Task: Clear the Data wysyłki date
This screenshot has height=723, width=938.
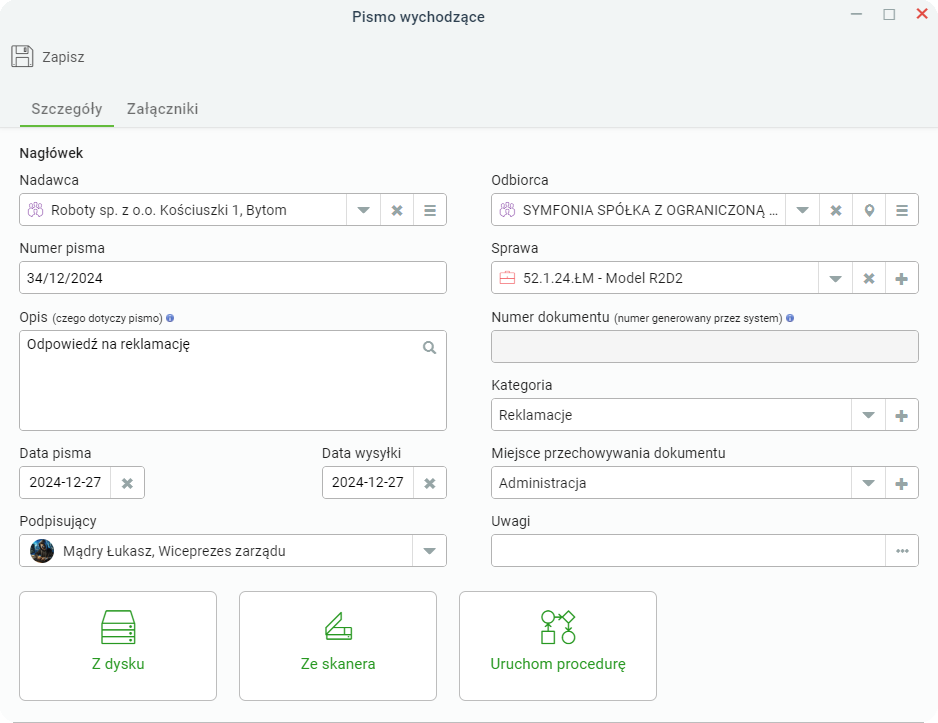Action: coord(430,483)
